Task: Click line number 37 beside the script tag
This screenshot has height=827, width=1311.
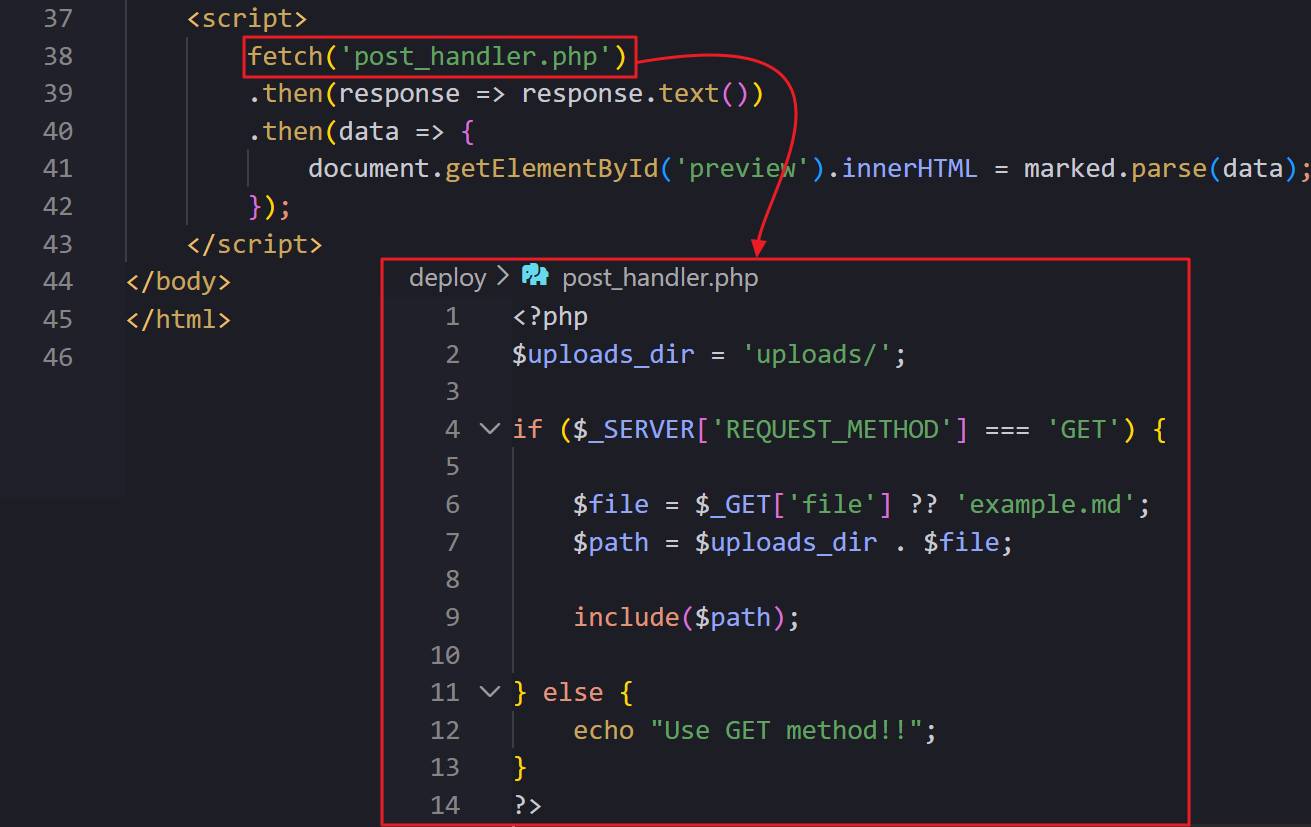Action: [x=58, y=19]
